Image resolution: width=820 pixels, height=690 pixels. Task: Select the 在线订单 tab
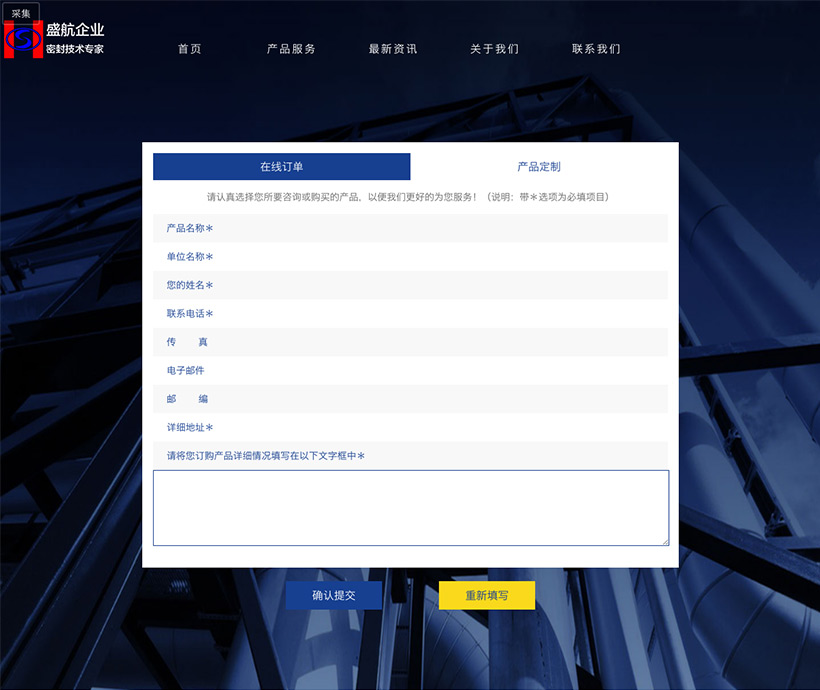pos(282,167)
